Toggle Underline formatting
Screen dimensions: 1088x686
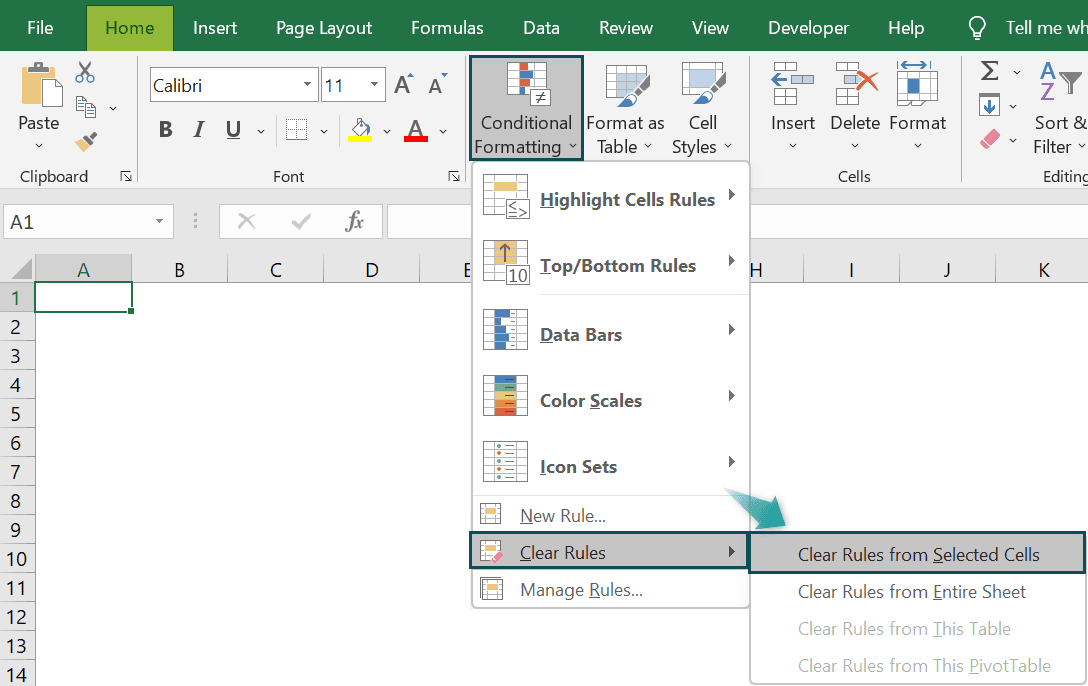233,130
